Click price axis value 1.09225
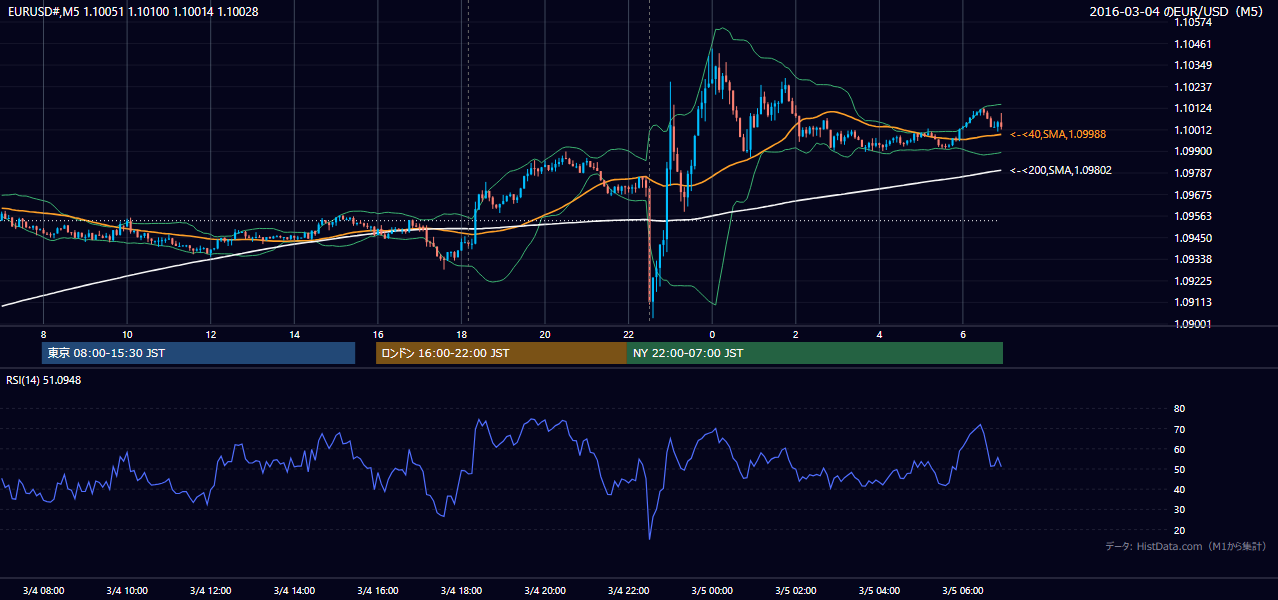 click(1192, 281)
